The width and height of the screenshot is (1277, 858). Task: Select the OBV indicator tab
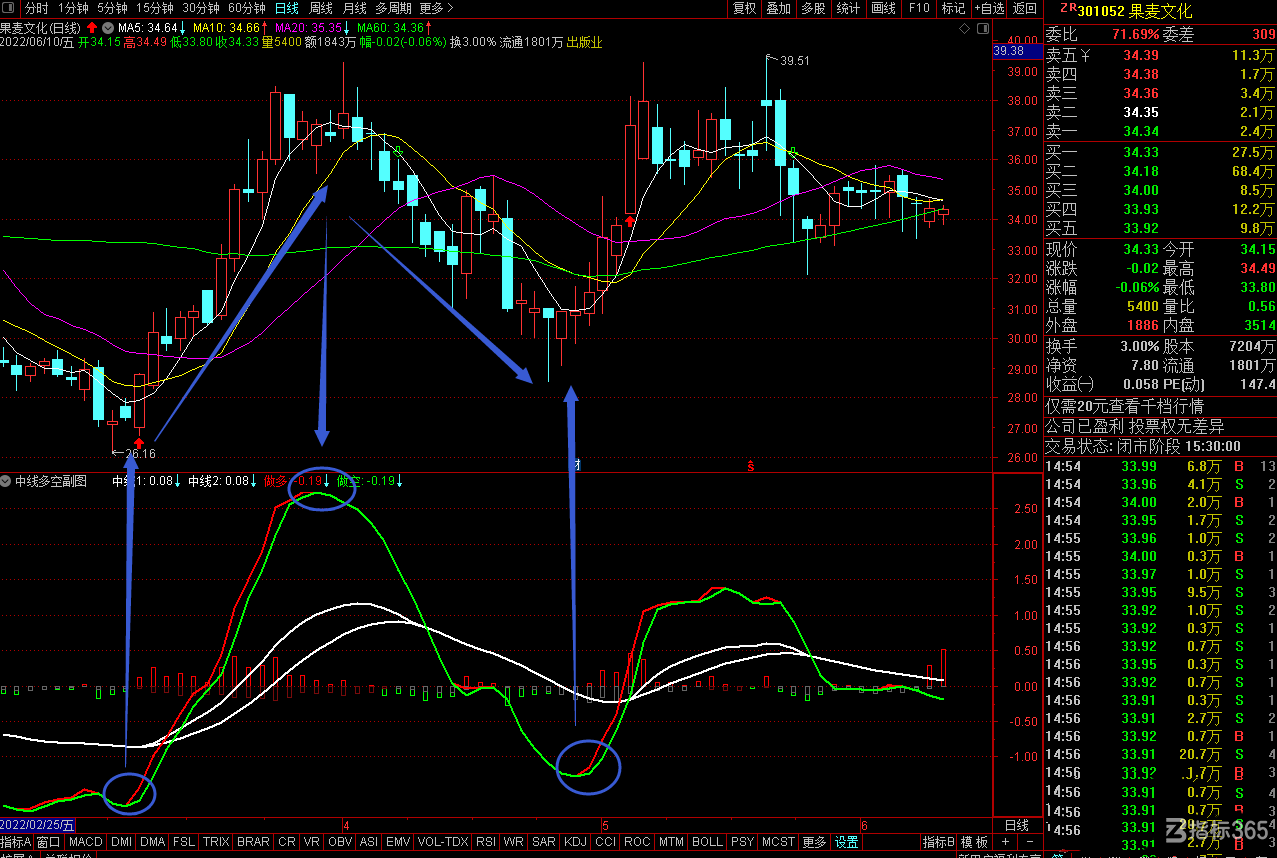pos(340,842)
